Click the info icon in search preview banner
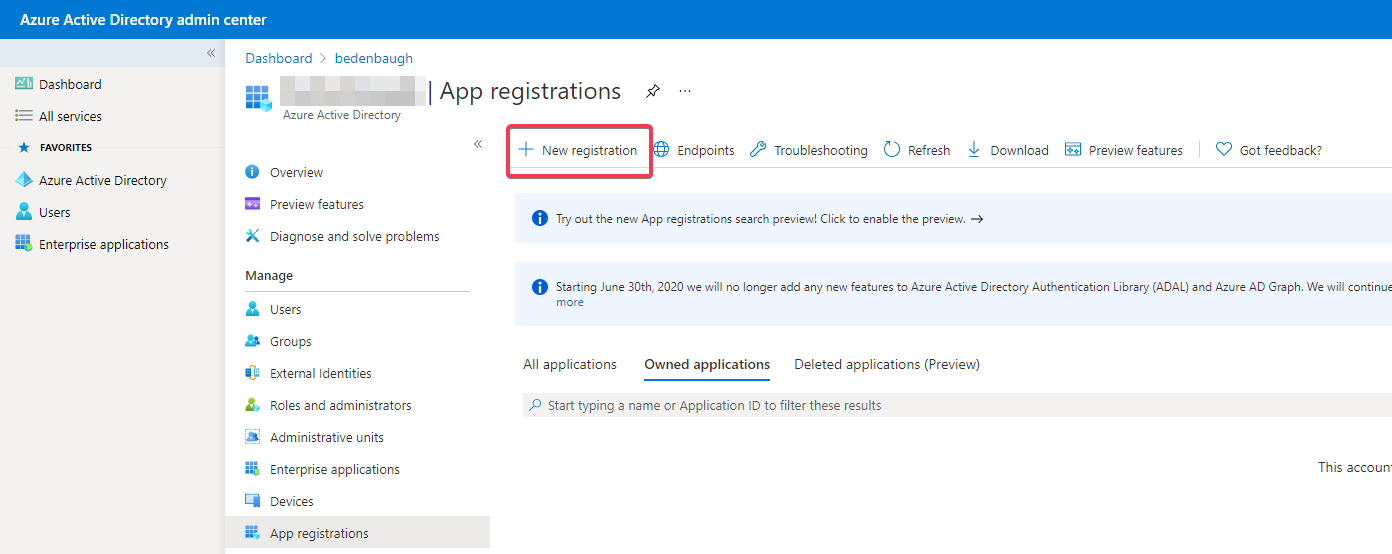The image size is (1392, 554). [x=540, y=218]
